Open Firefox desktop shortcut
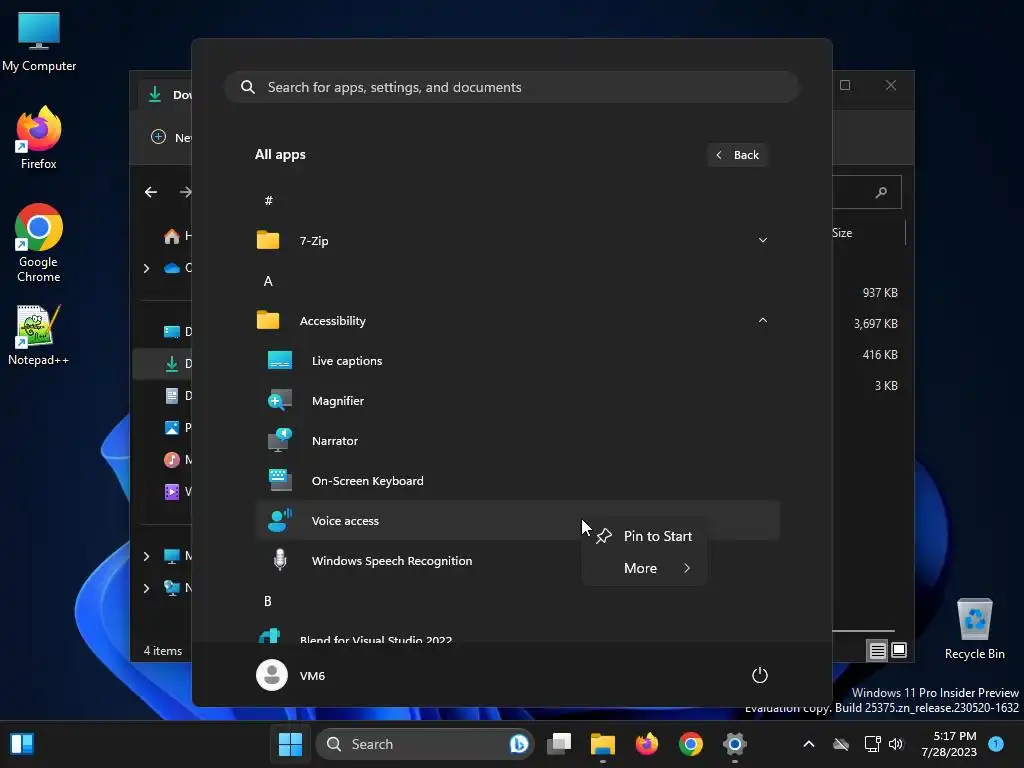This screenshot has height=768, width=1024. tap(39, 138)
